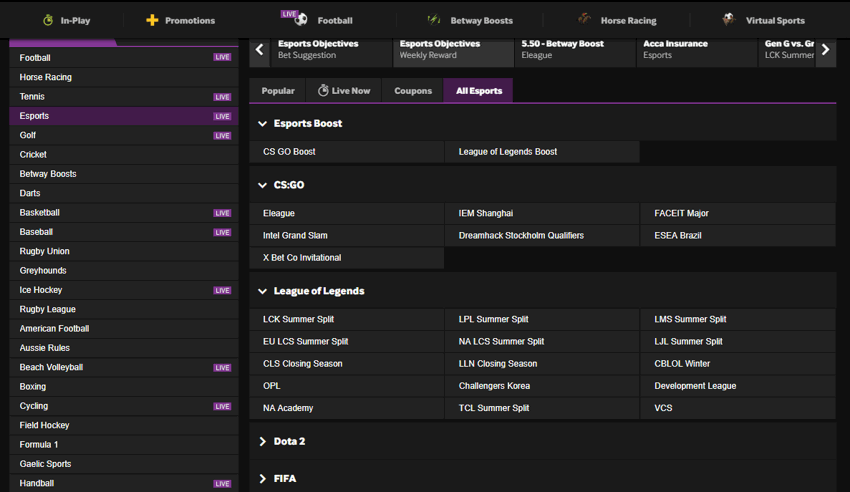Click LIVE badge next to Basketball
This screenshot has height=492, width=850.
222,213
